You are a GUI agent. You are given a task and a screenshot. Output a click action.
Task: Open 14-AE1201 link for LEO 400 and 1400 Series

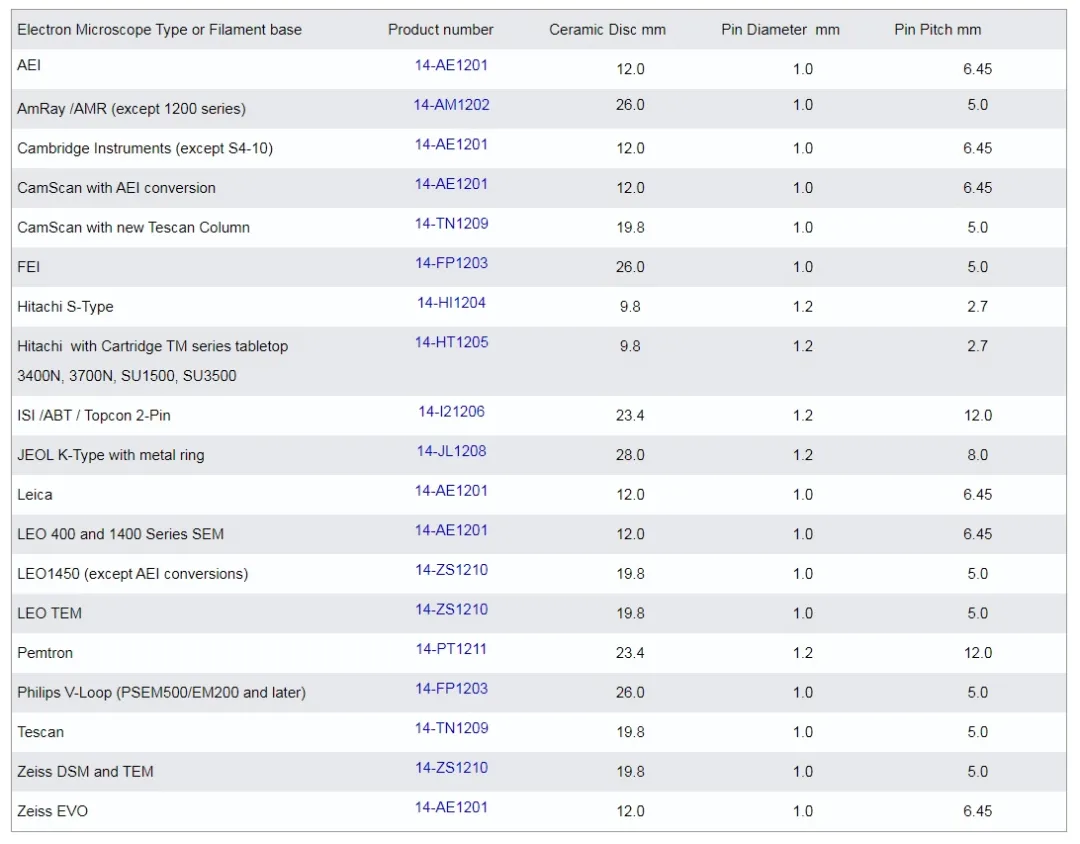click(x=451, y=531)
